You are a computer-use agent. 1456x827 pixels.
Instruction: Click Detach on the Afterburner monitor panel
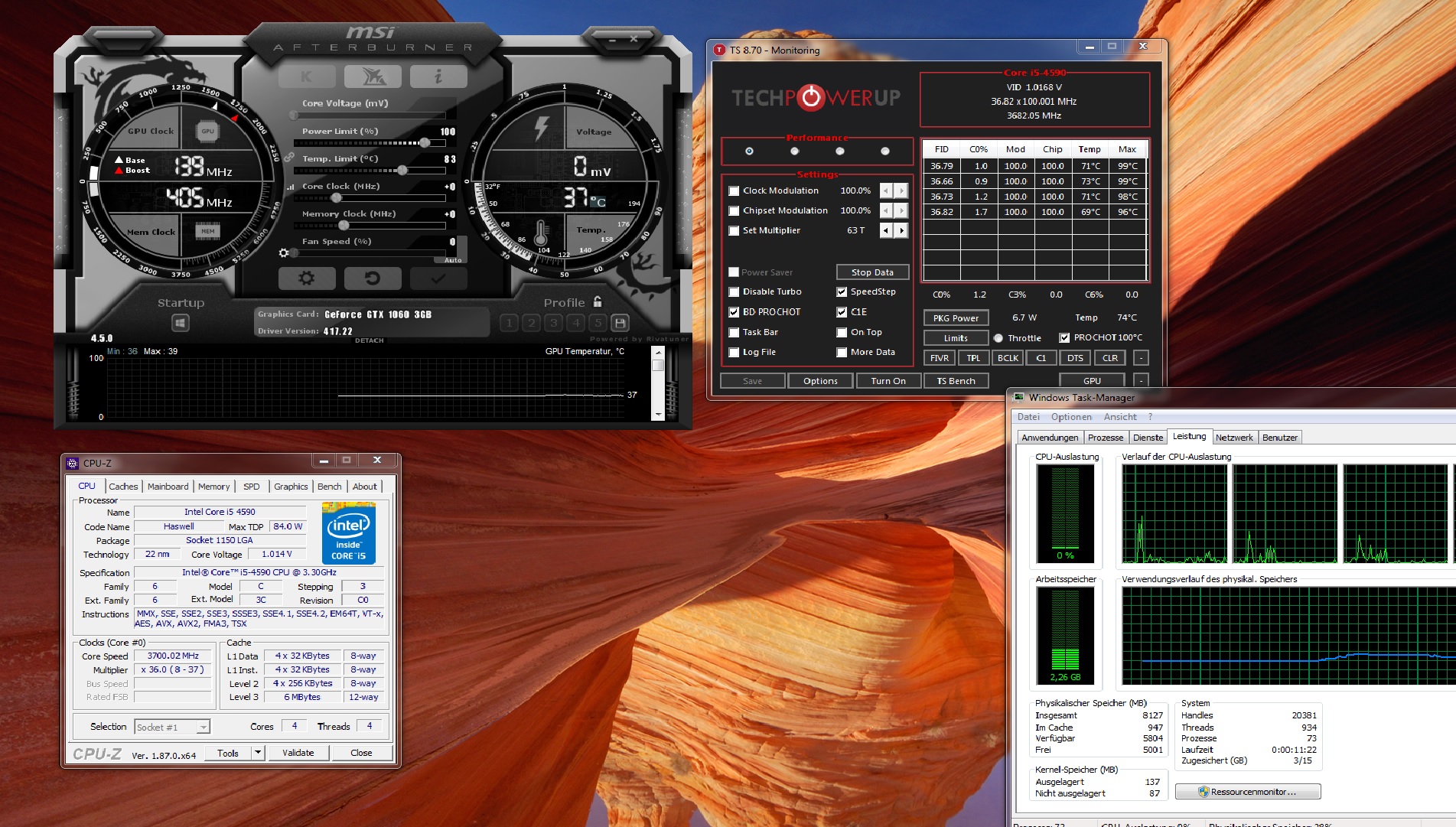pyautogui.click(x=370, y=340)
